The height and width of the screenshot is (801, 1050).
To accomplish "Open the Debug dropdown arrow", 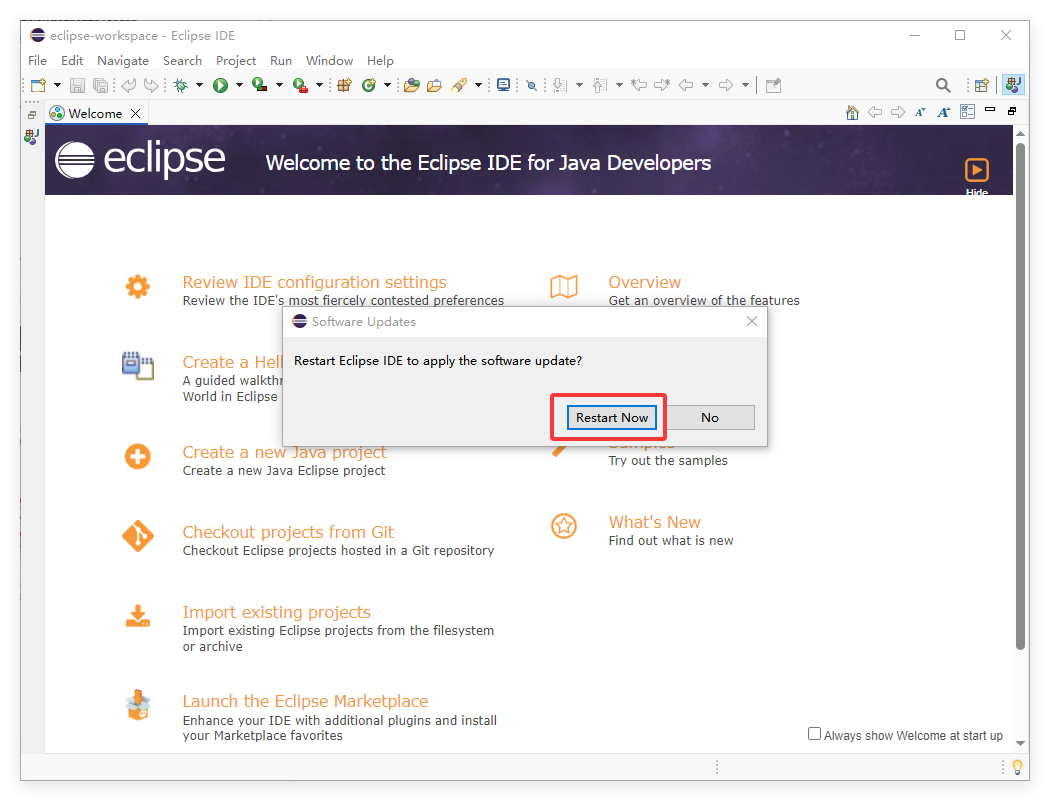I will [199, 85].
